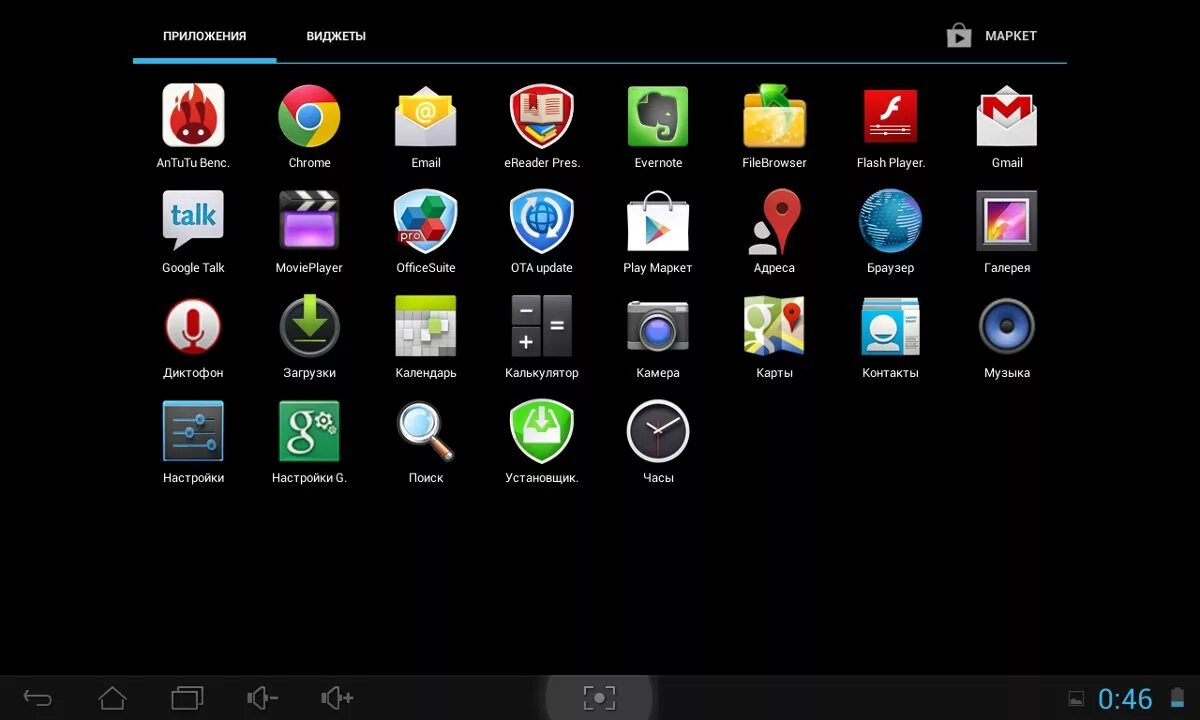Open the Загрузки downloads app

click(x=309, y=326)
